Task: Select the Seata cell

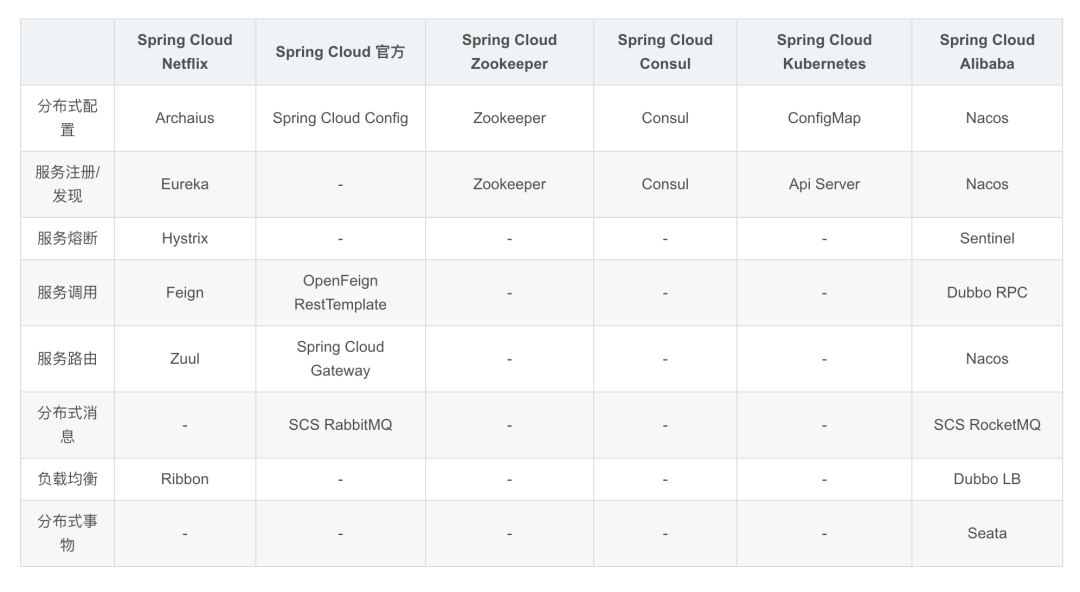Action: pyautogui.click(x=986, y=533)
